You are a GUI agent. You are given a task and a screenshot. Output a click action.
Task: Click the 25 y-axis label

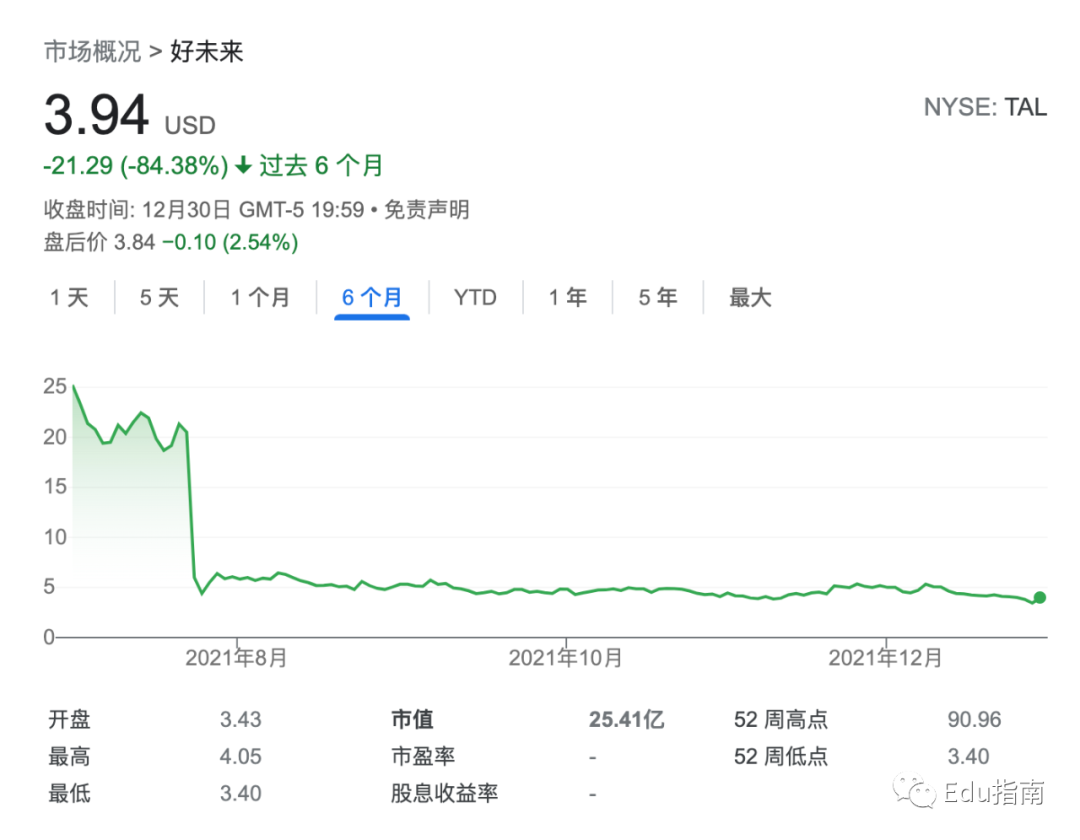(x=55, y=386)
